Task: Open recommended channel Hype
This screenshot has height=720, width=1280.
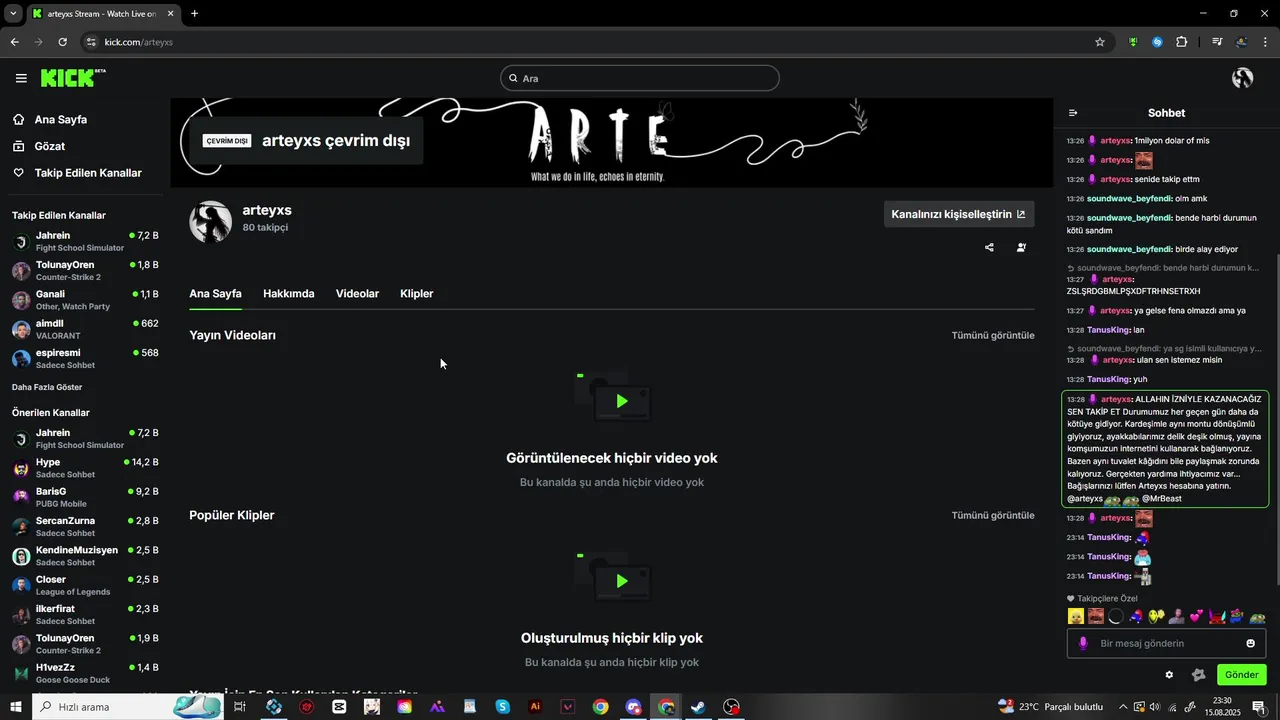Action: tap(85, 468)
